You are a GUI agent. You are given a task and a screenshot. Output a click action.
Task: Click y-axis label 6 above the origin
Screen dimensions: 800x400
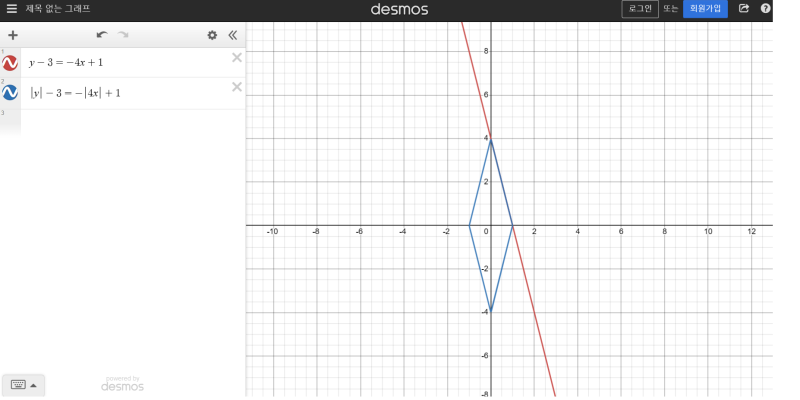[486, 95]
